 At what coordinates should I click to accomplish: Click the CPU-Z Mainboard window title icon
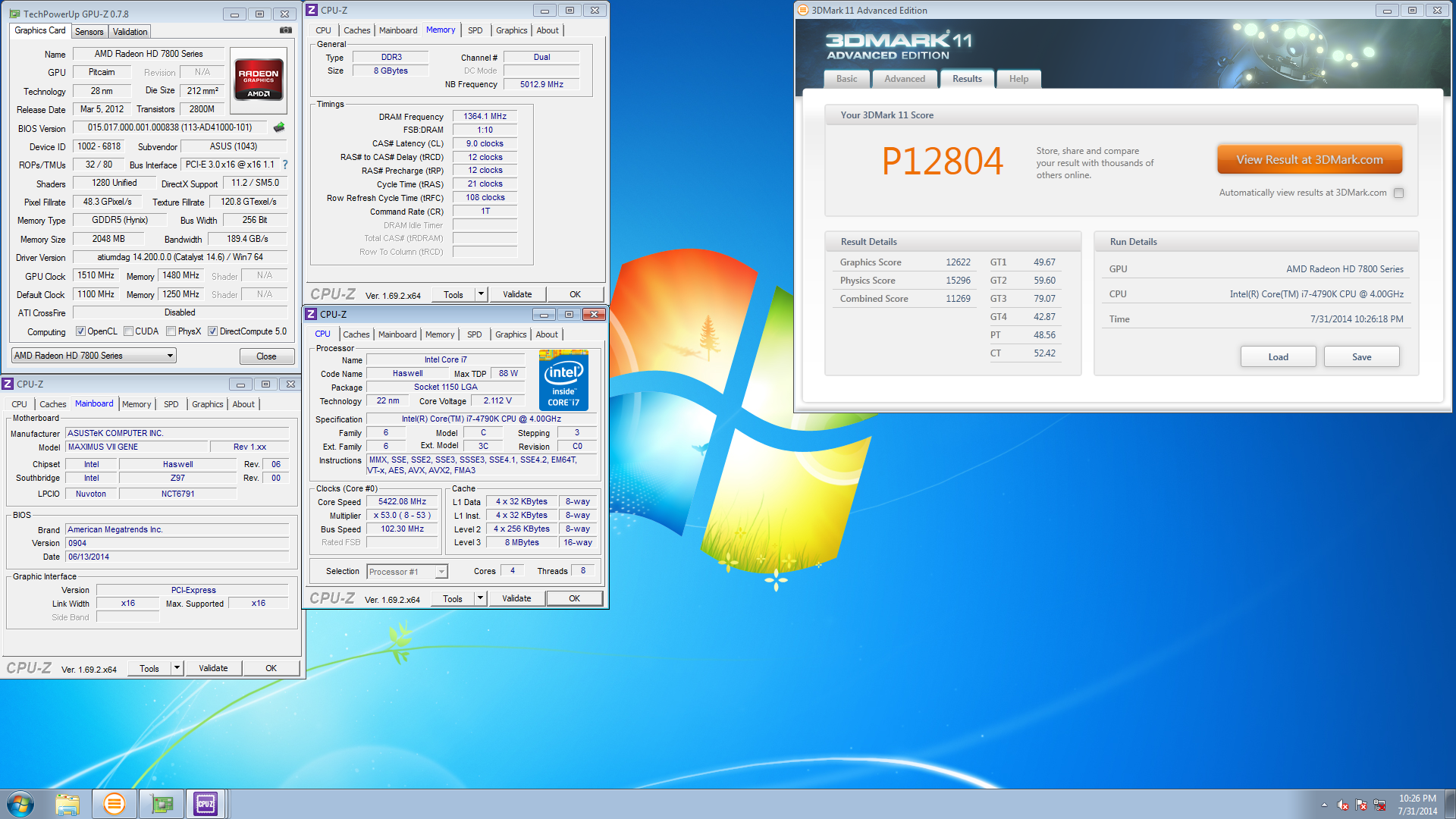[8, 384]
